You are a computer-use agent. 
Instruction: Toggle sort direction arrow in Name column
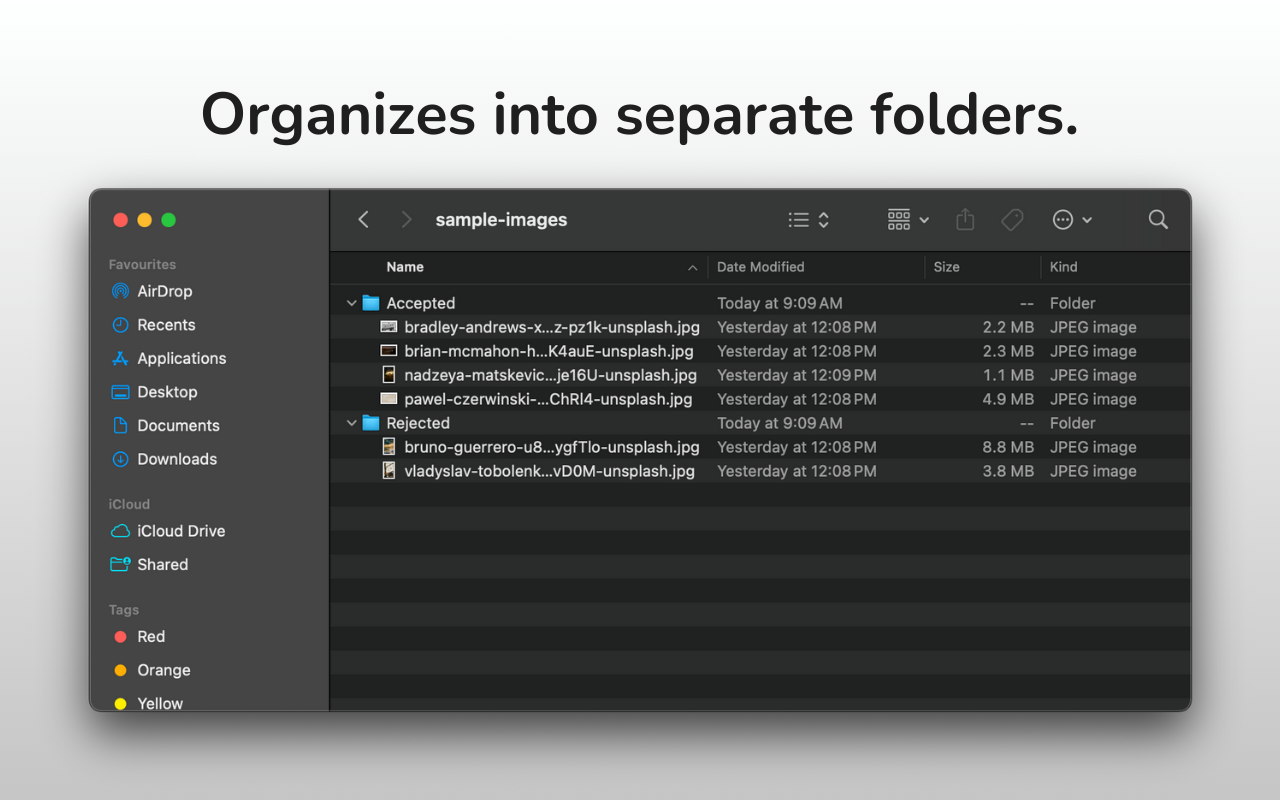pyautogui.click(x=692, y=267)
